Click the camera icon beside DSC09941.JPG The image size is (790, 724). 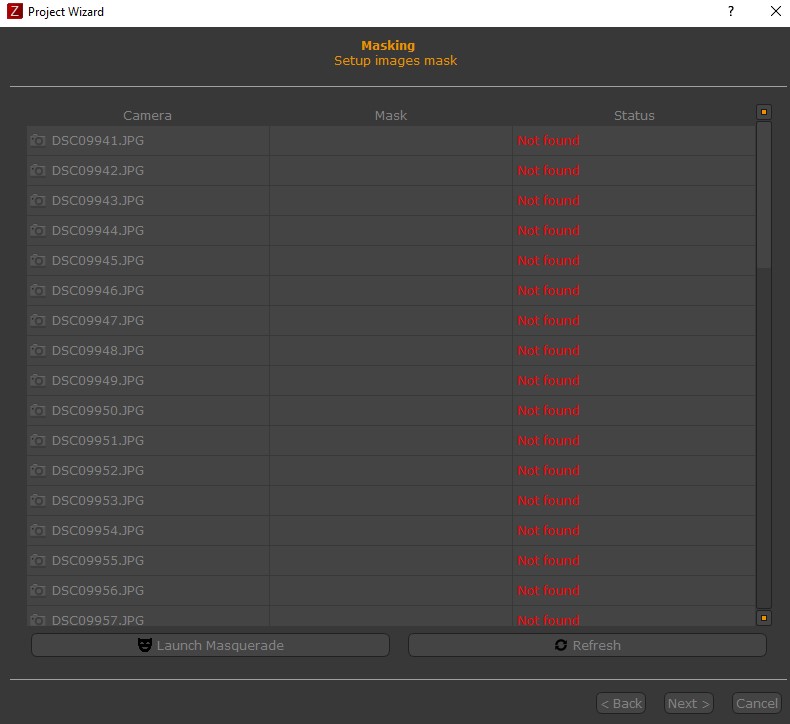pos(38,141)
